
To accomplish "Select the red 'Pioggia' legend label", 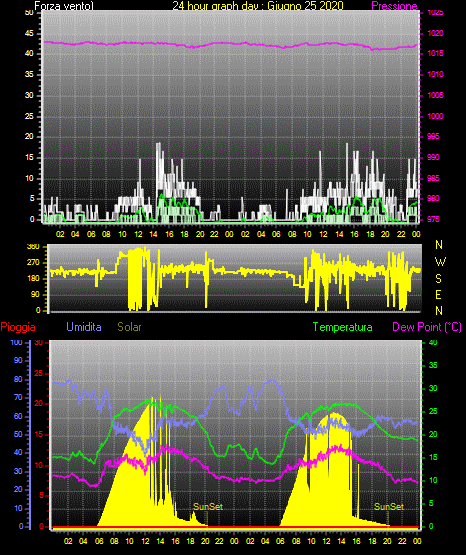I will coord(18,327).
